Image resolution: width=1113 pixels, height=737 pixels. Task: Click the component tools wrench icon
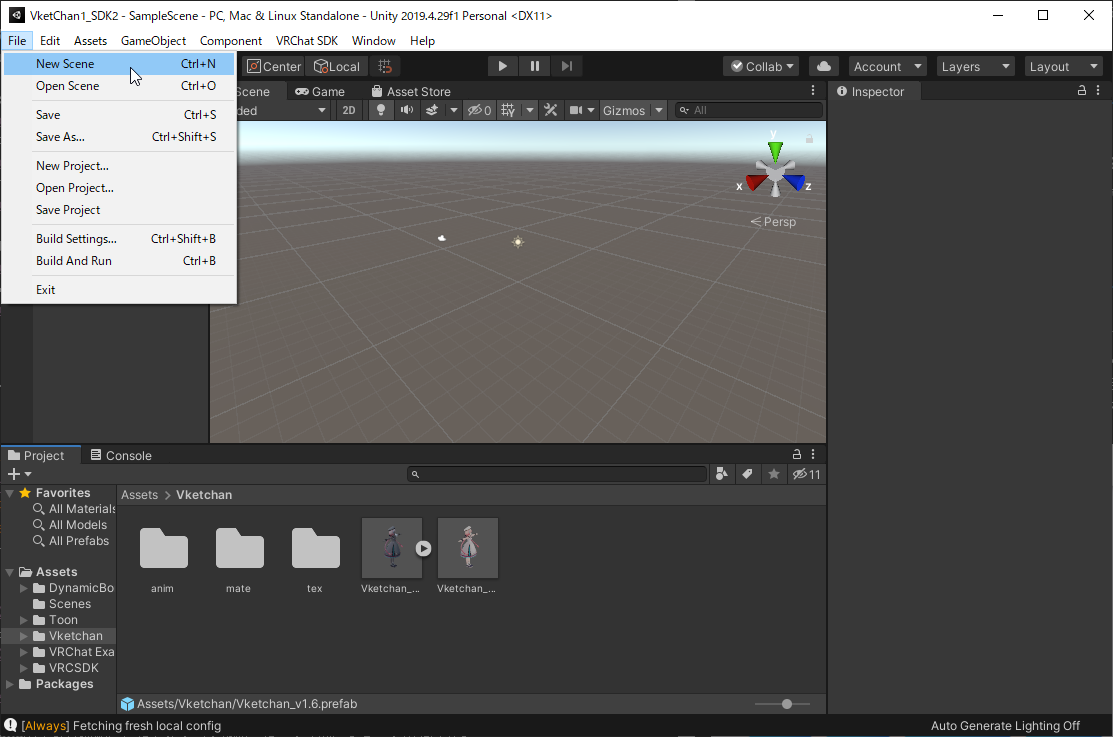(x=550, y=110)
